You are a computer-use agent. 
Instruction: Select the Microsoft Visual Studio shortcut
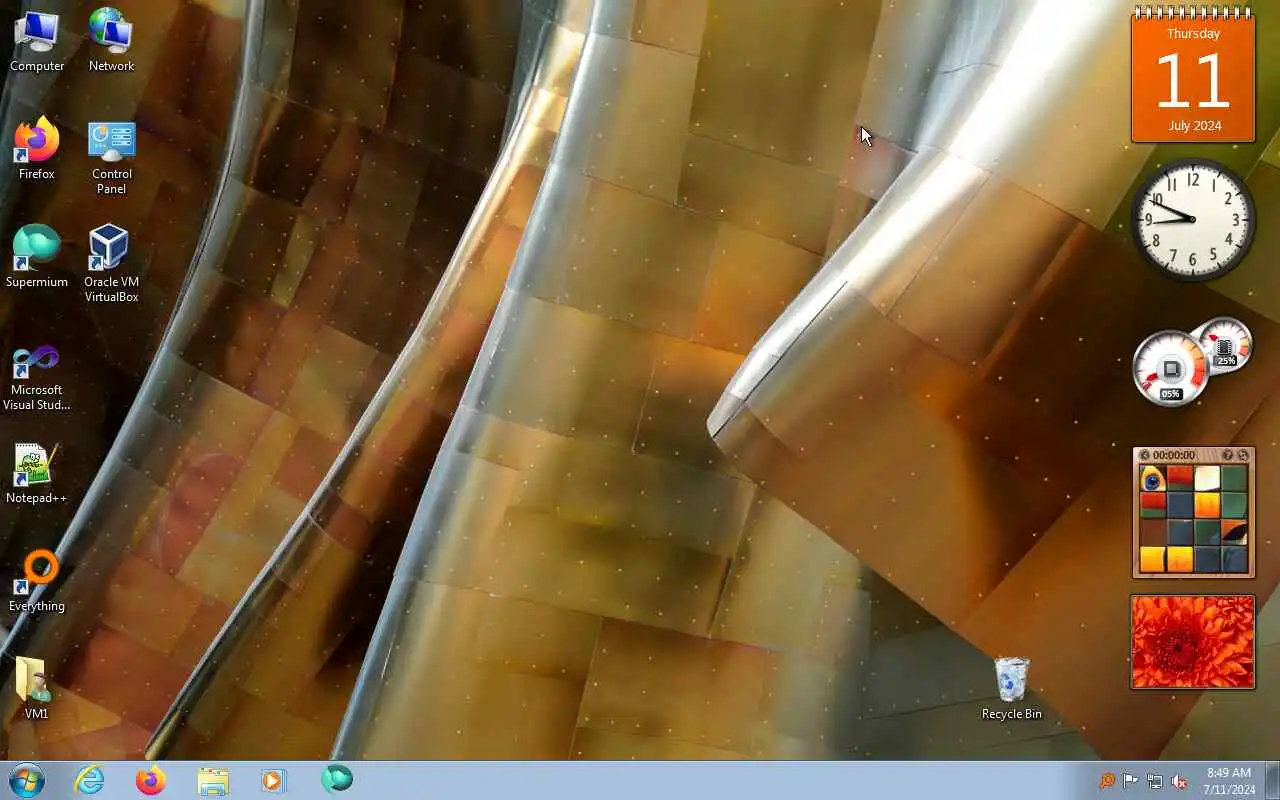37,378
